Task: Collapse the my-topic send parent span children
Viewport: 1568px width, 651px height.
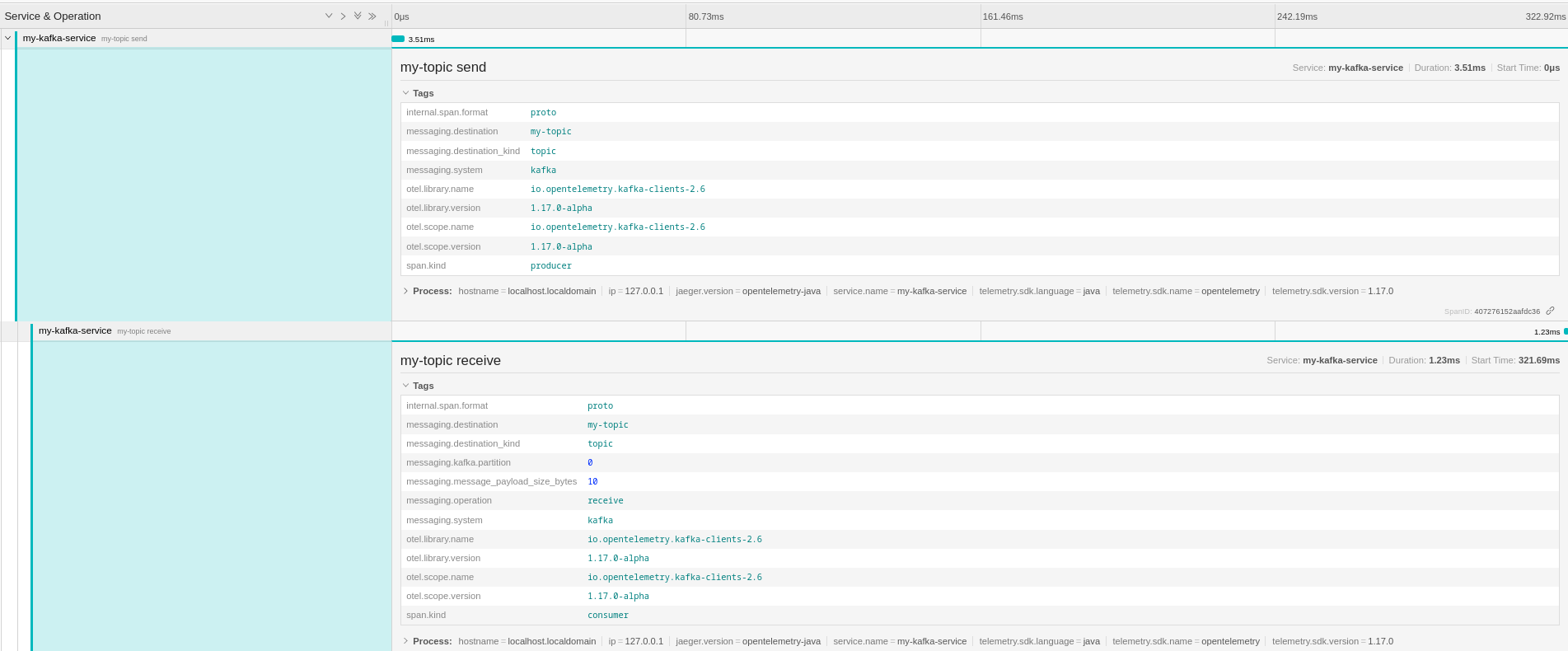Action: (7, 38)
